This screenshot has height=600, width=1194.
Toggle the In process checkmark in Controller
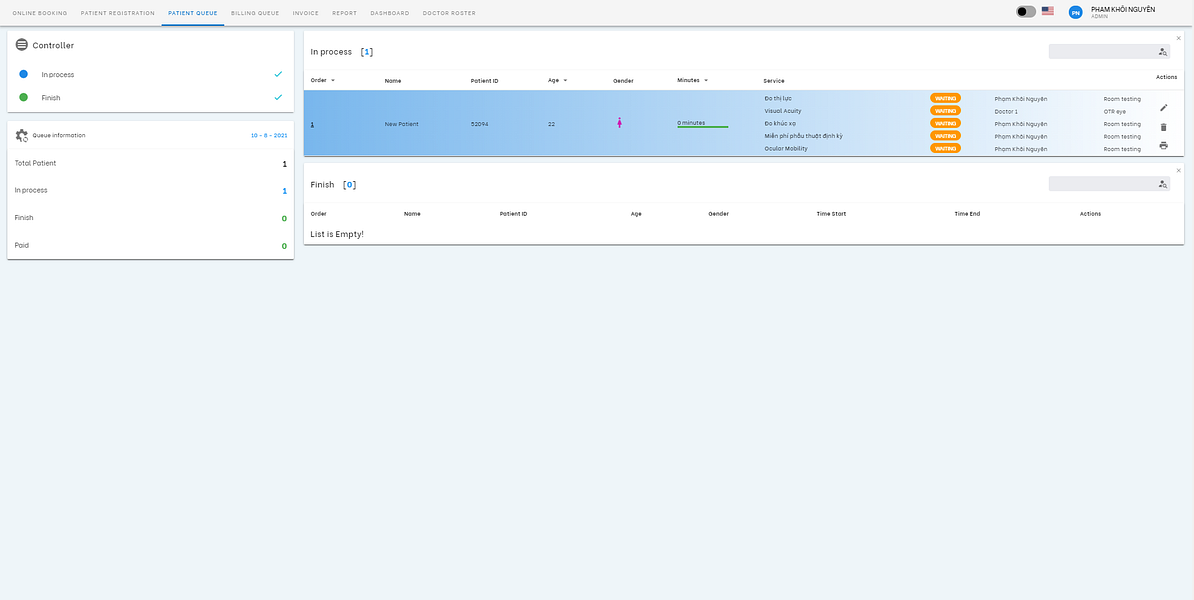tap(278, 74)
